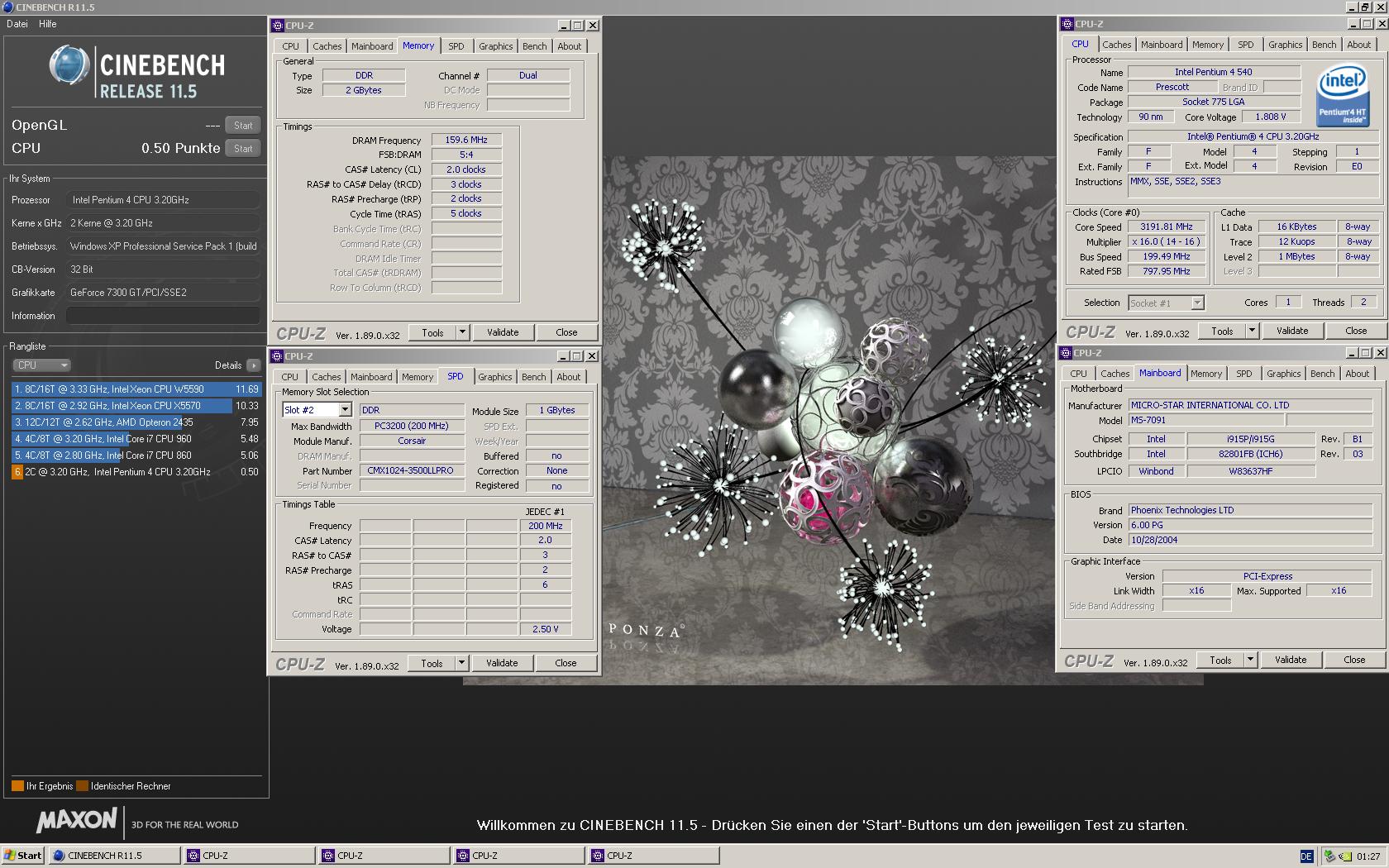Switch to Bench tab in SPD window

(533, 377)
